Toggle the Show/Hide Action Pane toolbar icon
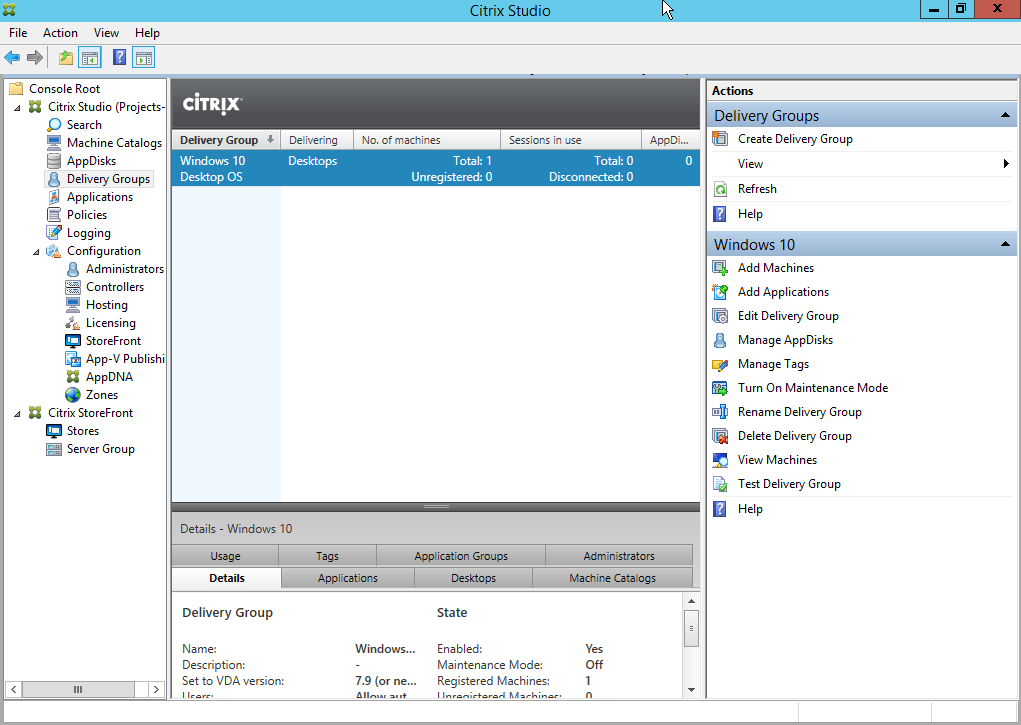The width and height of the screenshot is (1021, 725). click(x=144, y=58)
